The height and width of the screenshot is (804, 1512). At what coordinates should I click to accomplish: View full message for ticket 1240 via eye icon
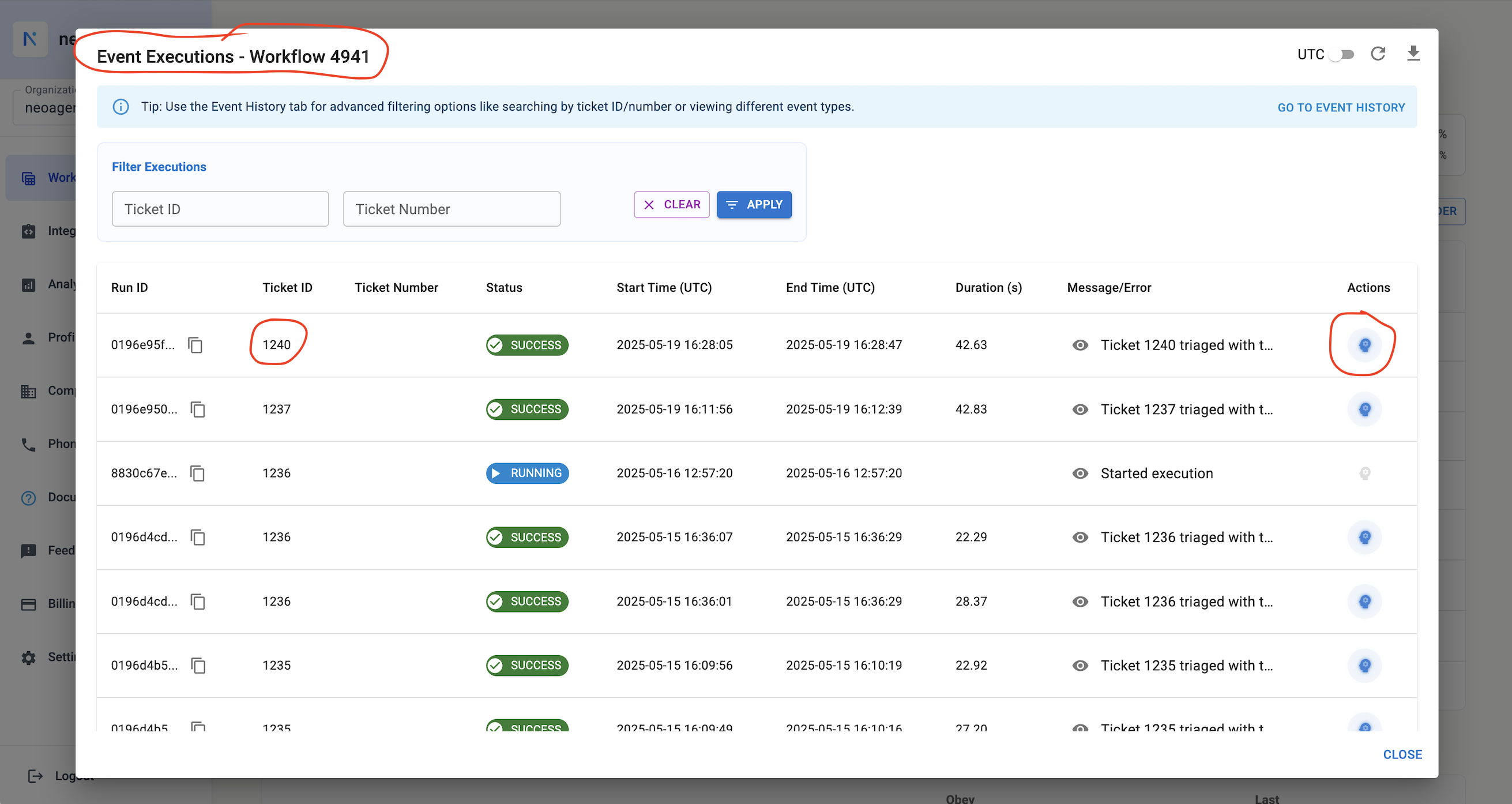1080,345
